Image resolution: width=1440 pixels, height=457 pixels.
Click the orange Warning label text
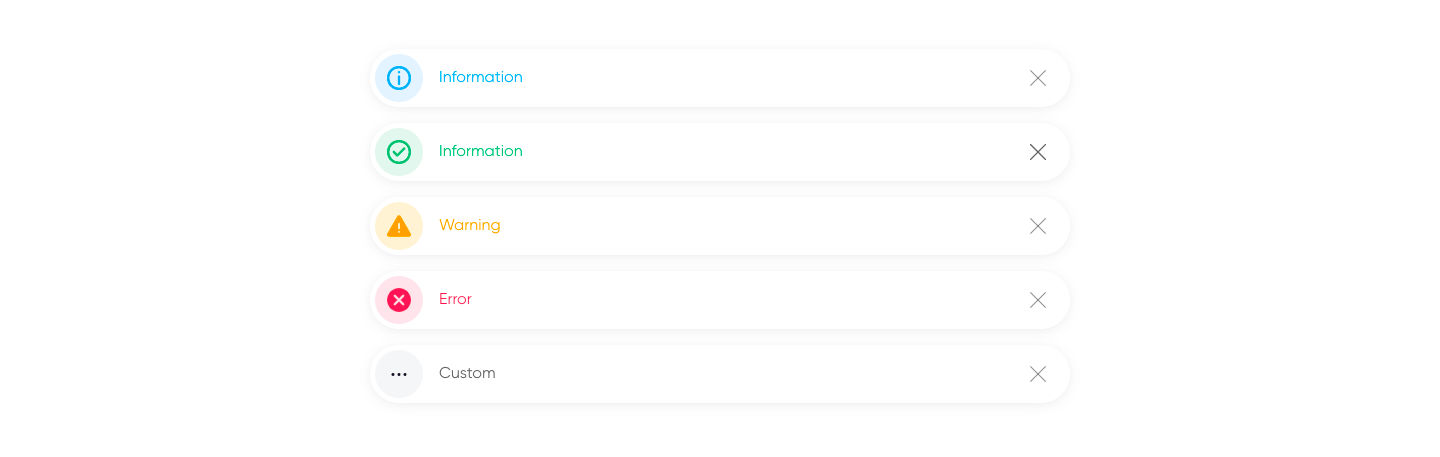[470, 225]
